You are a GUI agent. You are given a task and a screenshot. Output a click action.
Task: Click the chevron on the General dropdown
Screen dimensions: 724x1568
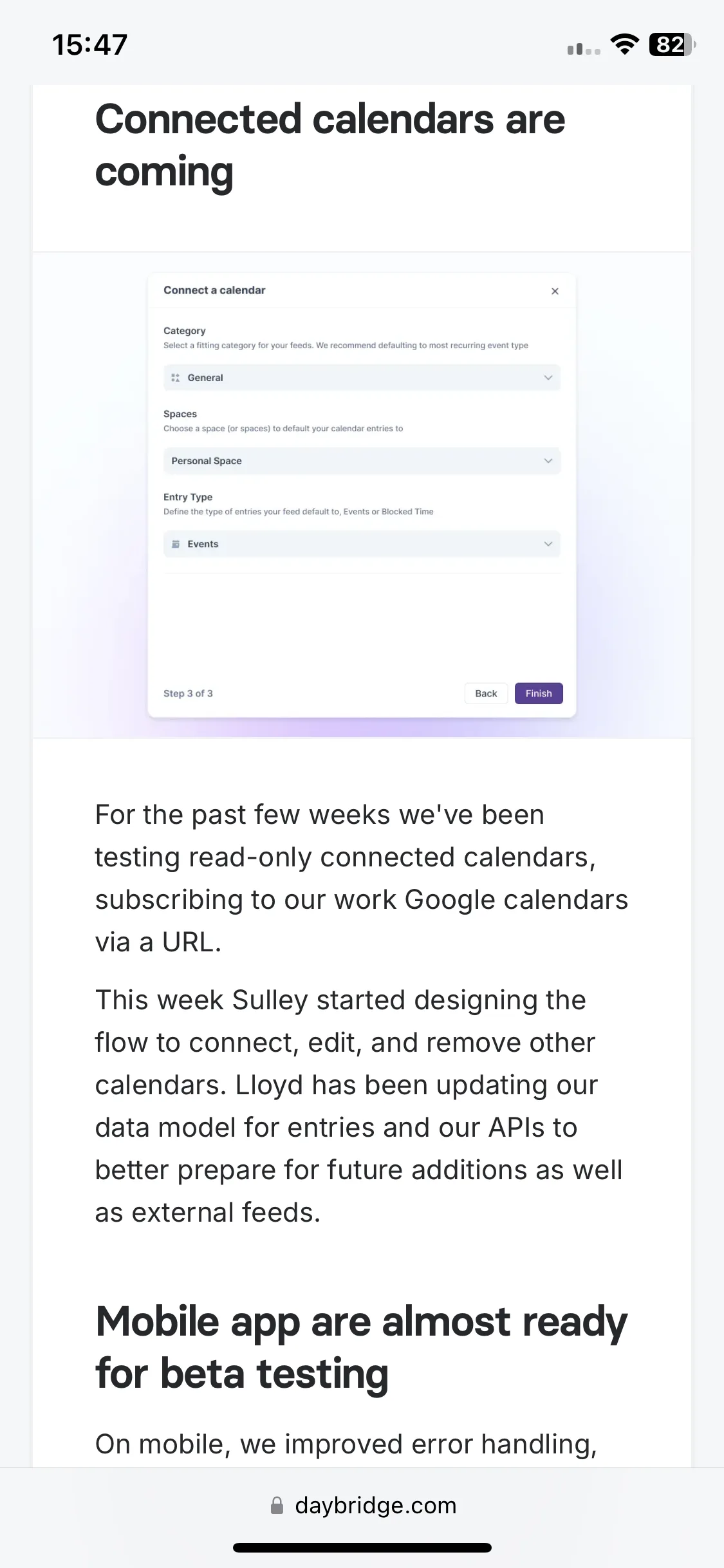coord(548,378)
